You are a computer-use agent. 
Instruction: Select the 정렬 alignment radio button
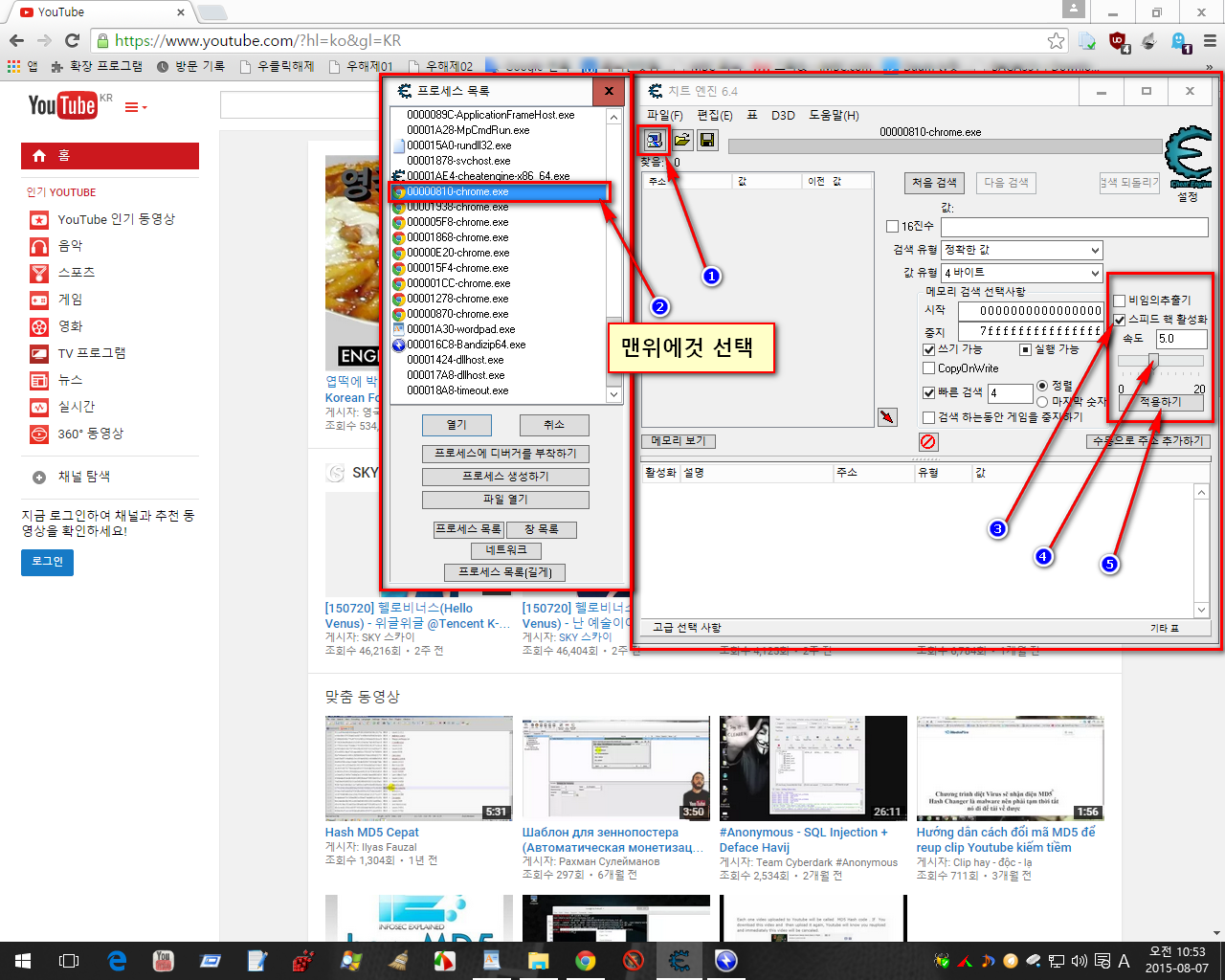pos(1042,386)
